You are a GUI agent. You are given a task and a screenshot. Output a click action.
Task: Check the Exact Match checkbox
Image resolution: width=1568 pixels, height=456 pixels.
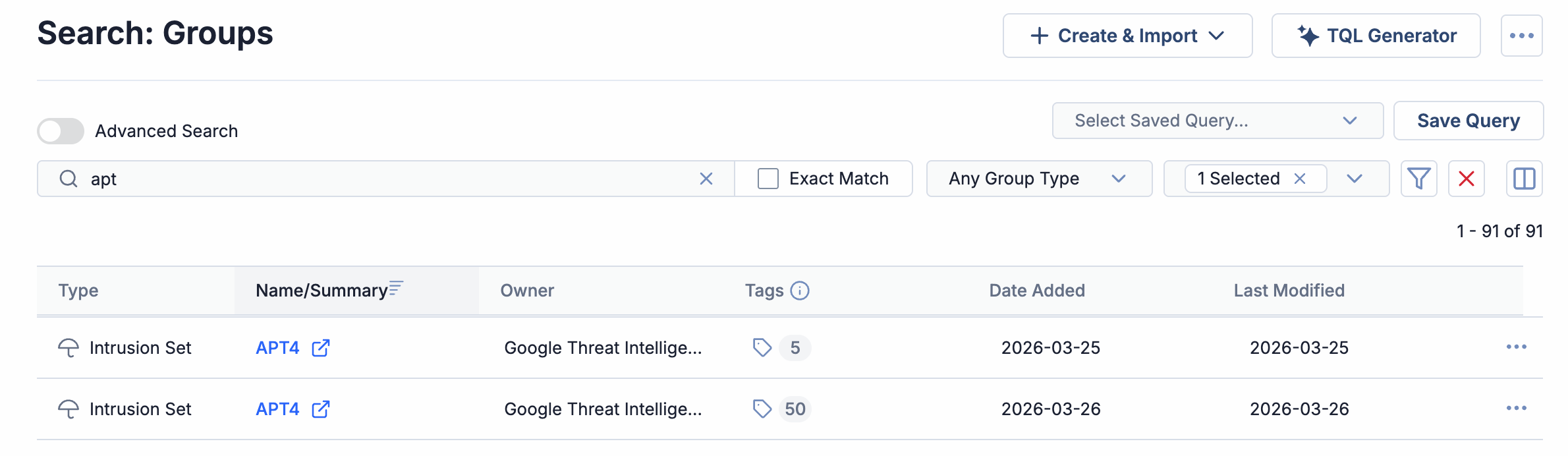(x=767, y=178)
